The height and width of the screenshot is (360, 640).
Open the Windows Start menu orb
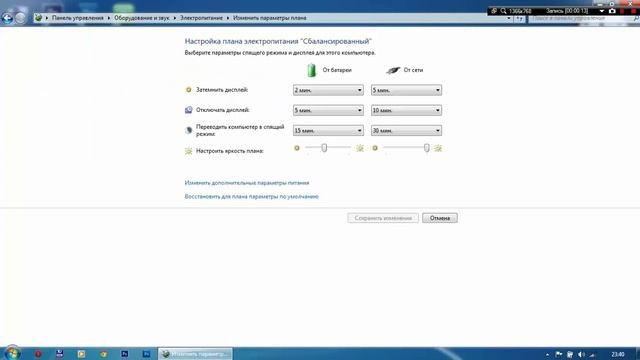coord(12,353)
